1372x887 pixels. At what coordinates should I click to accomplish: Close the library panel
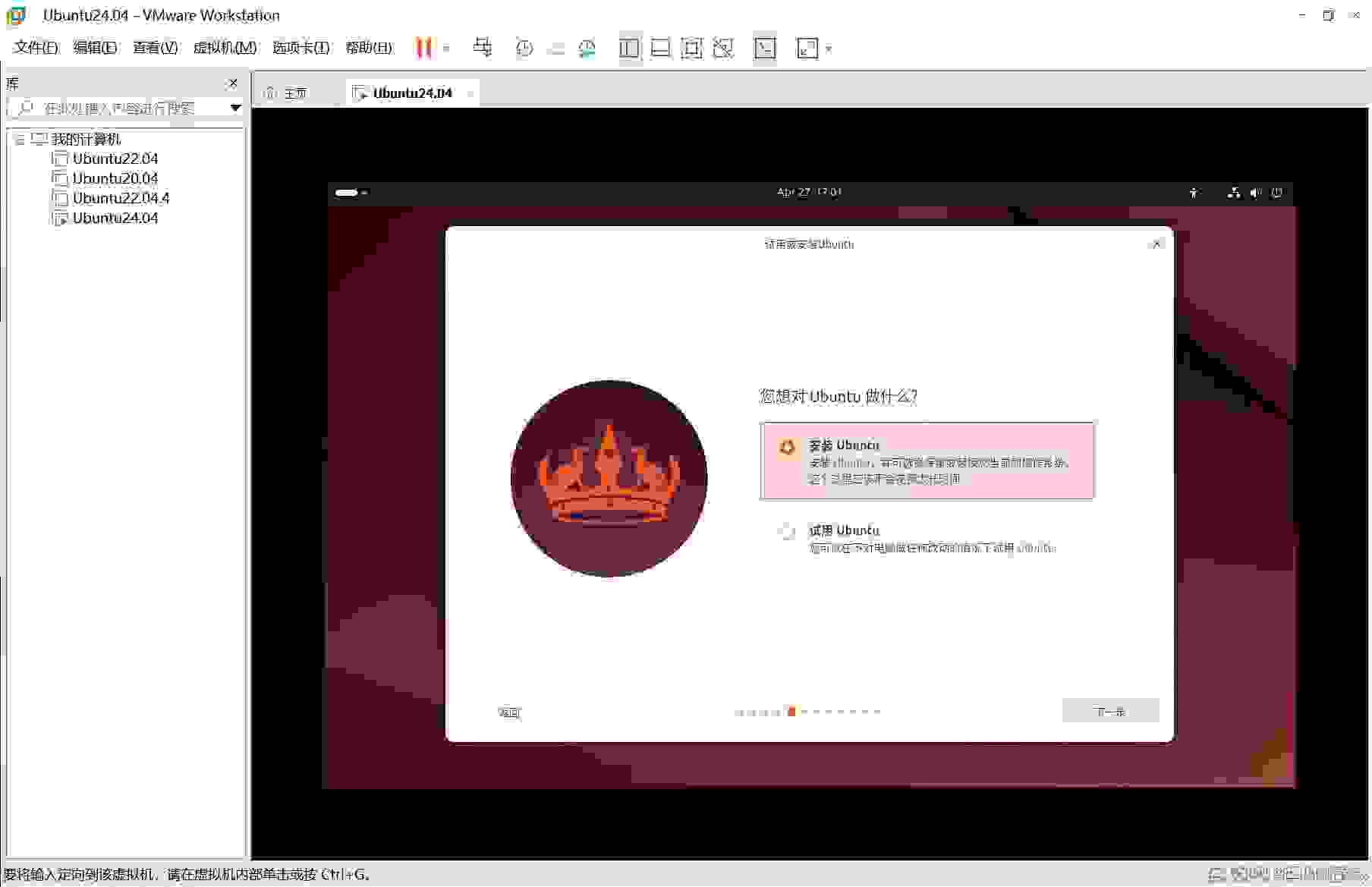[232, 83]
